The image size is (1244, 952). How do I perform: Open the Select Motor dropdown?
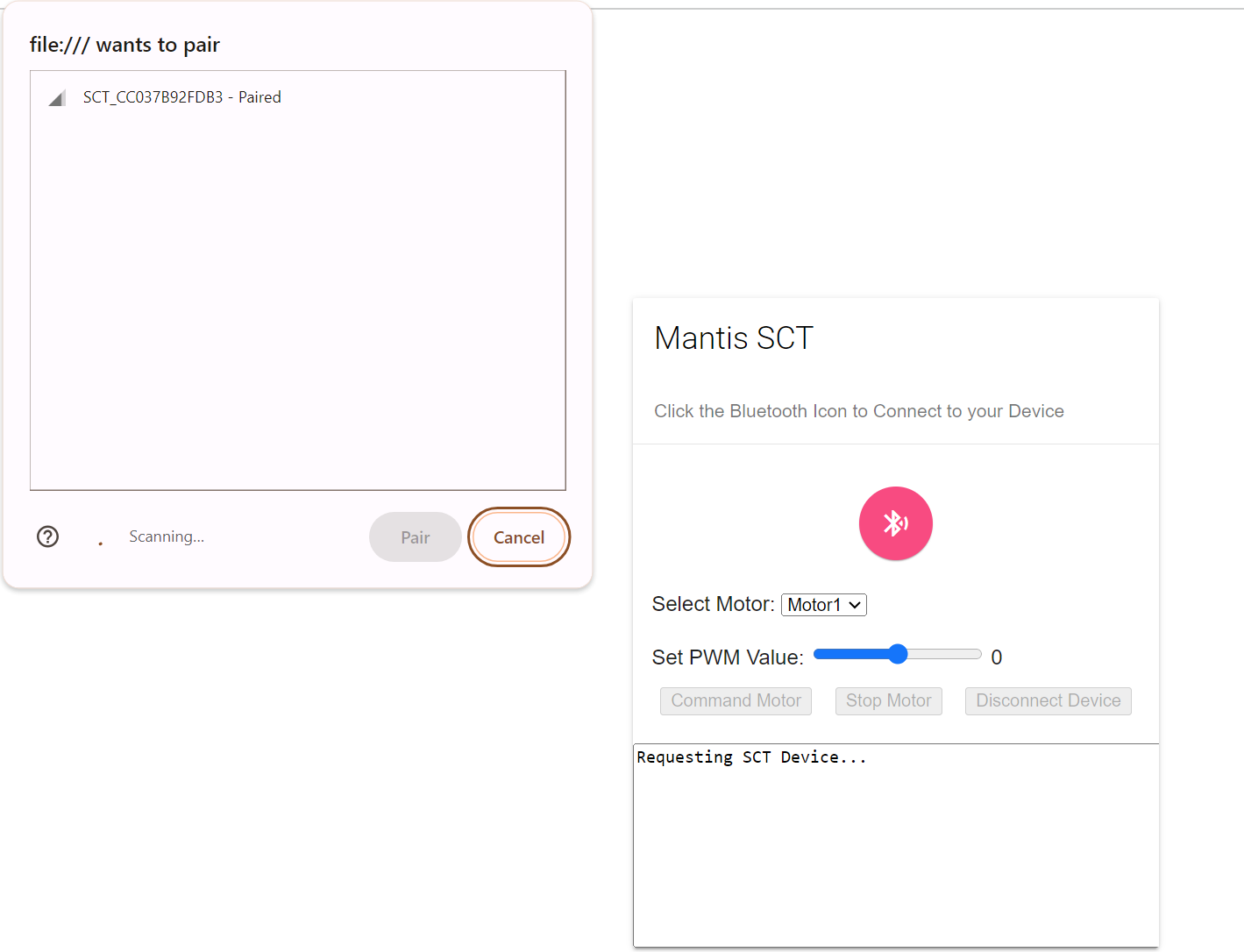point(823,605)
